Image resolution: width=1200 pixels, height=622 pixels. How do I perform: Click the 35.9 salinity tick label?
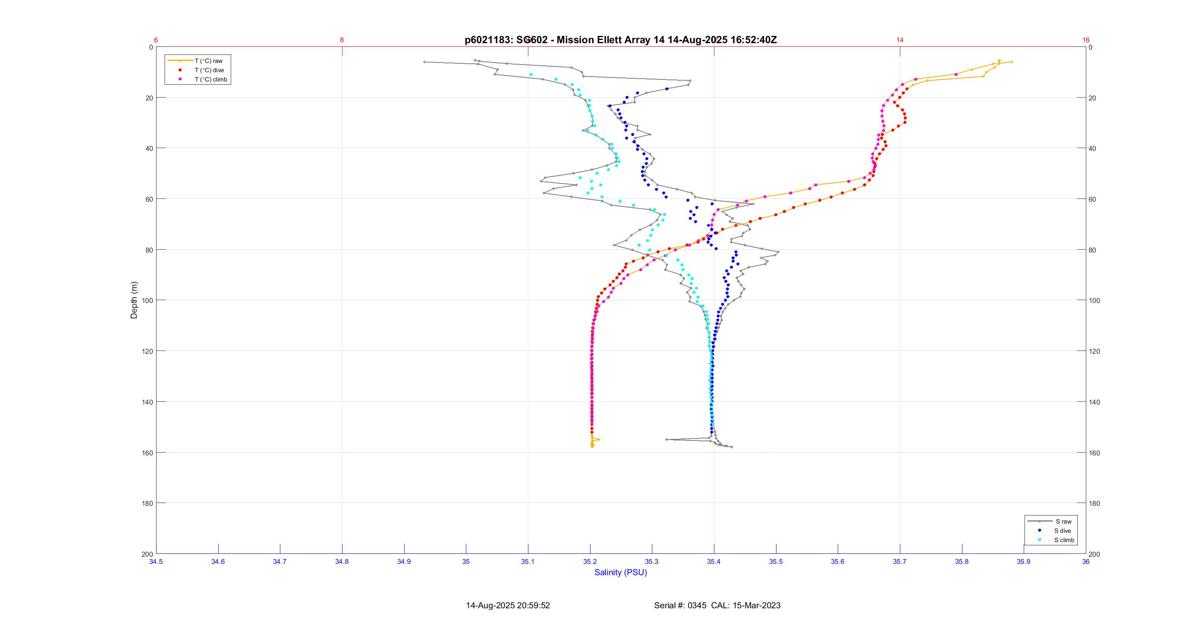(1024, 562)
